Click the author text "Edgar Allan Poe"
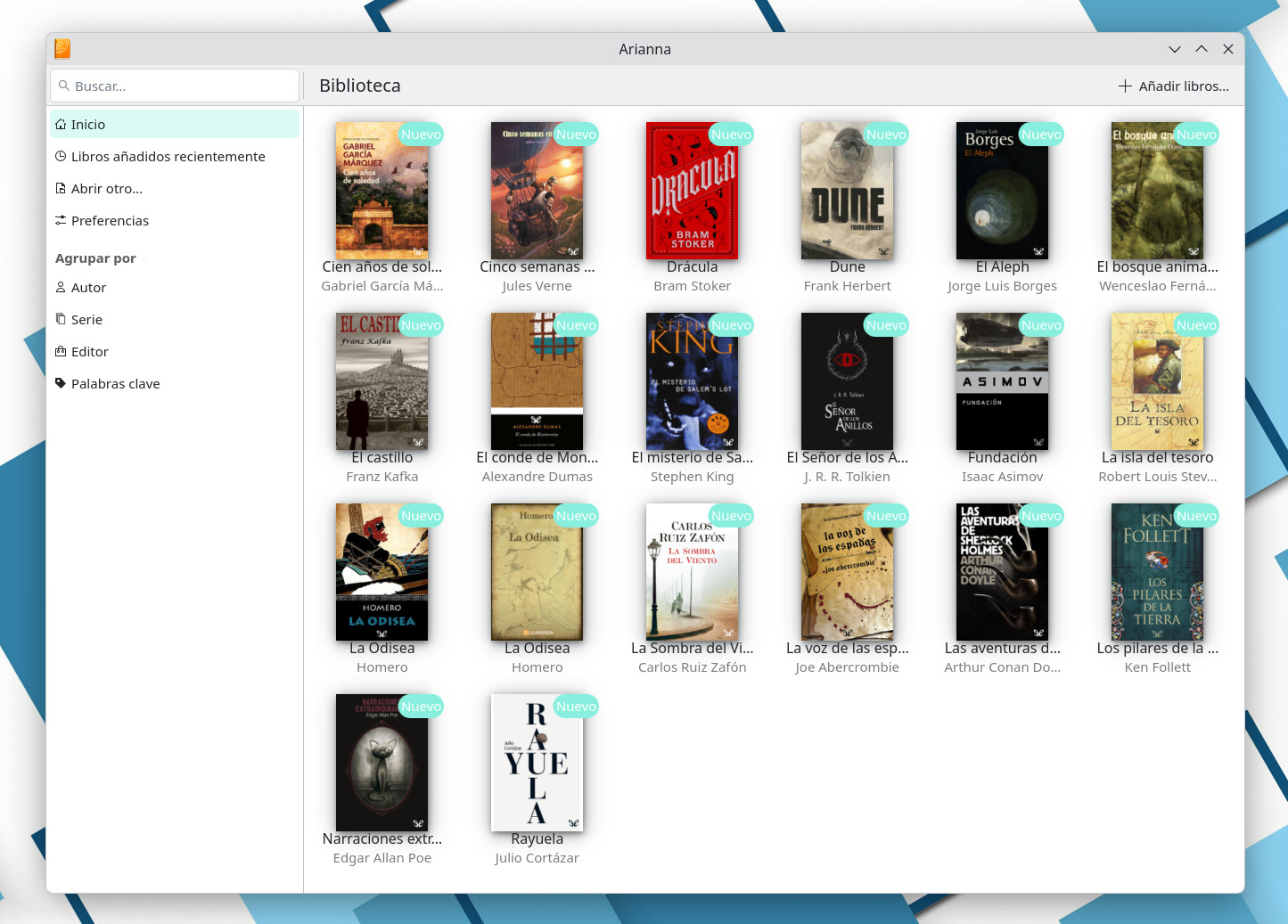The height and width of the screenshot is (924, 1288). pyautogui.click(x=381, y=858)
